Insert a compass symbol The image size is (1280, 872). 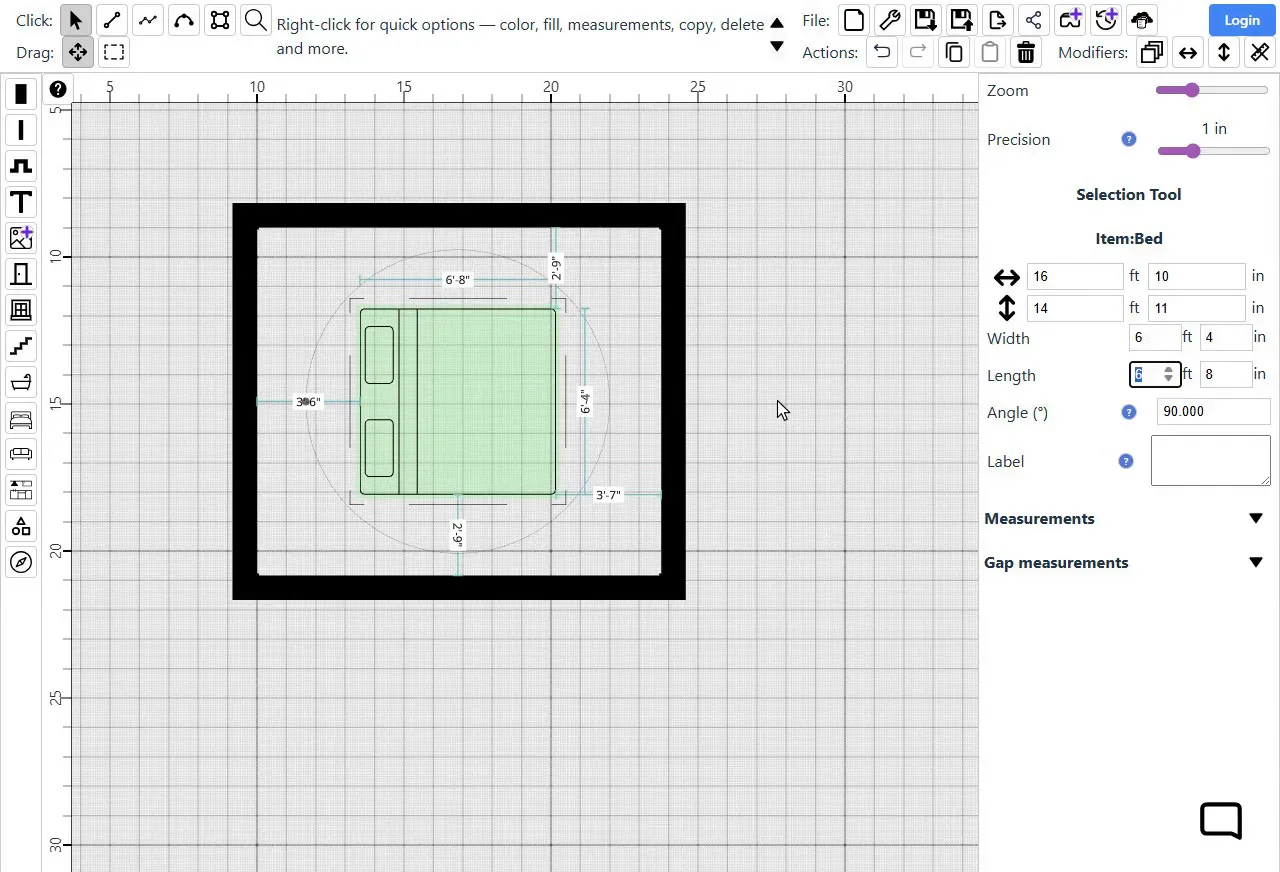click(21, 562)
